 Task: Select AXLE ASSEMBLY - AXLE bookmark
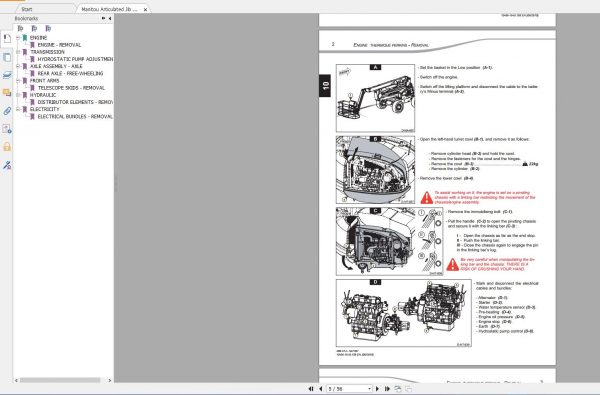click(56, 66)
